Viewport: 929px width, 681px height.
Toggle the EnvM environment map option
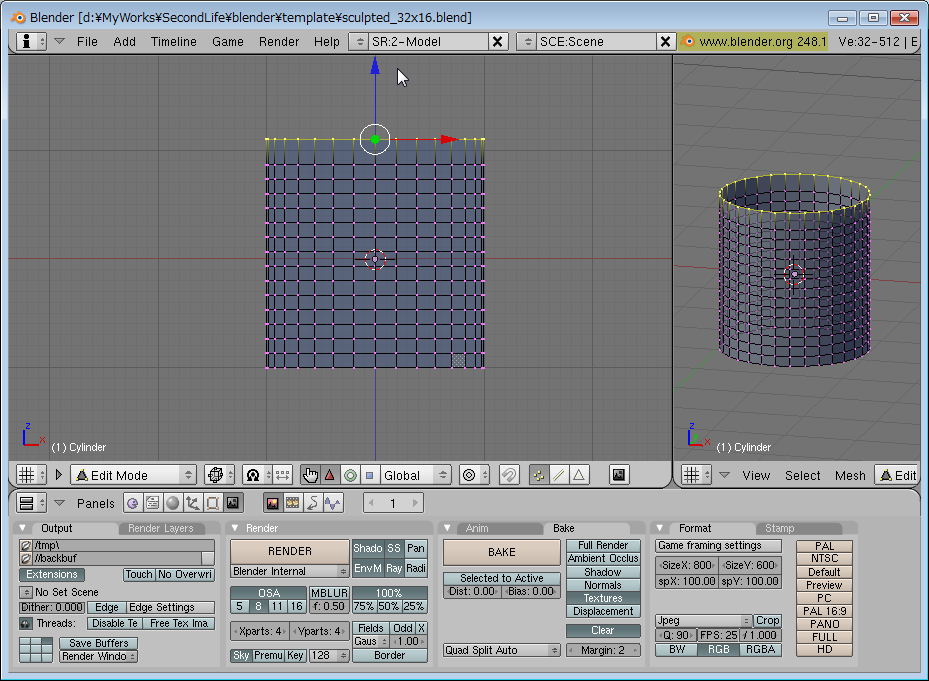pos(368,568)
